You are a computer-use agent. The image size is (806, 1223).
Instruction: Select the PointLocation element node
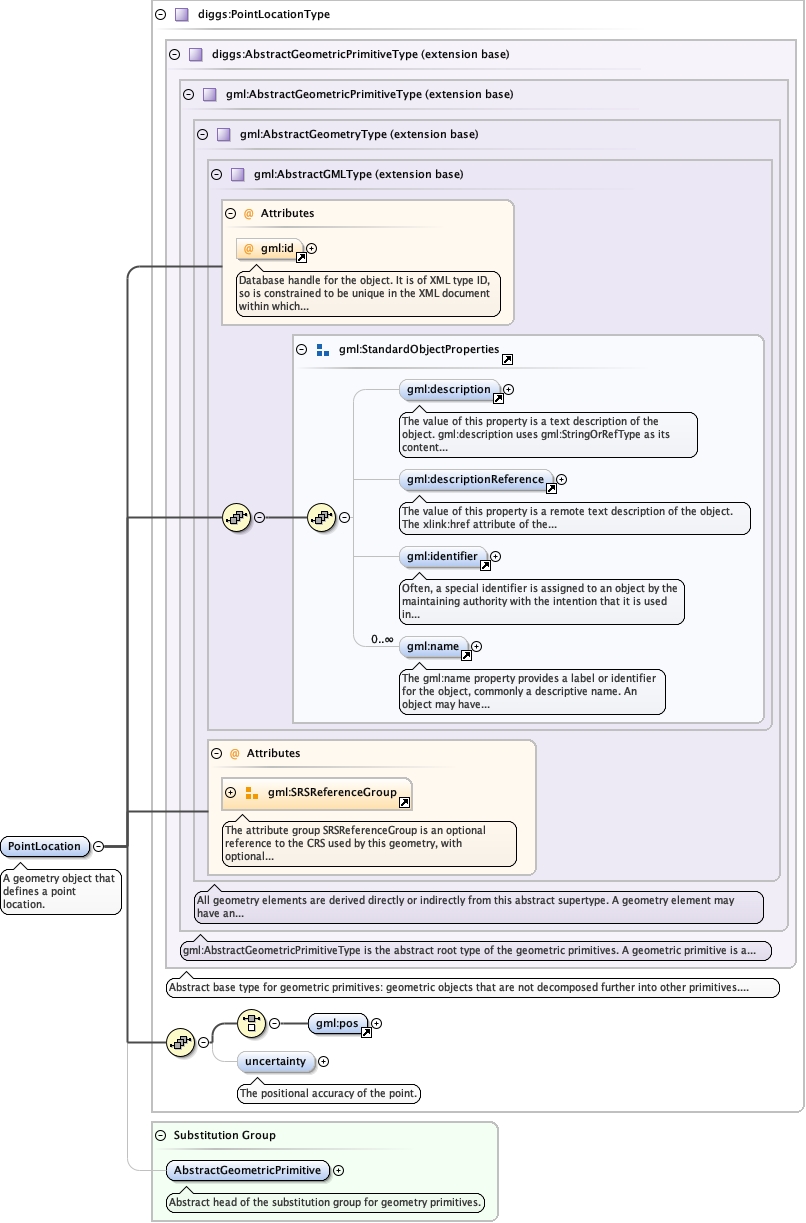pos(45,846)
